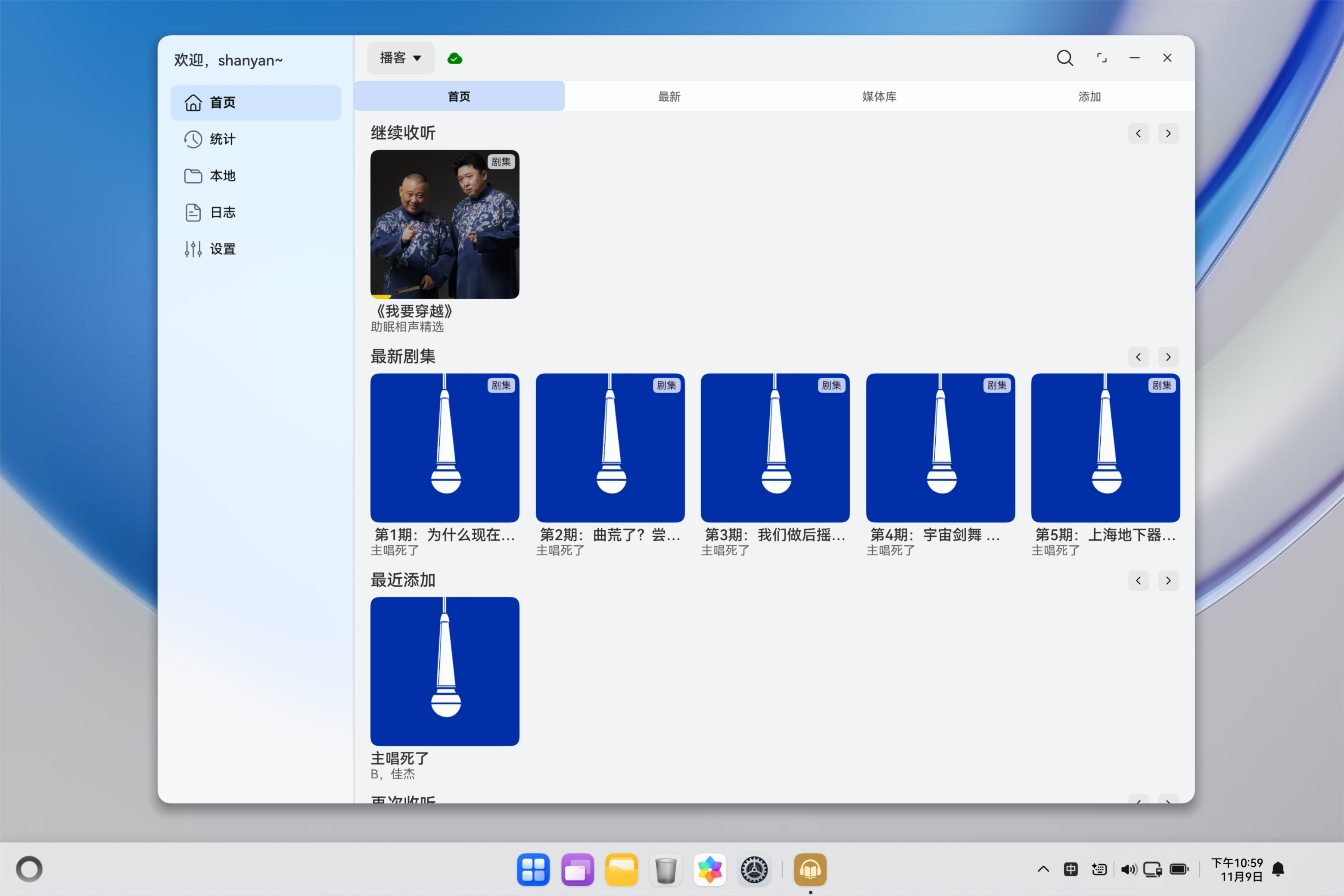Open 统计 statistics in sidebar
Image resolution: width=1344 pixels, height=896 pixels.
coord(255,140)
